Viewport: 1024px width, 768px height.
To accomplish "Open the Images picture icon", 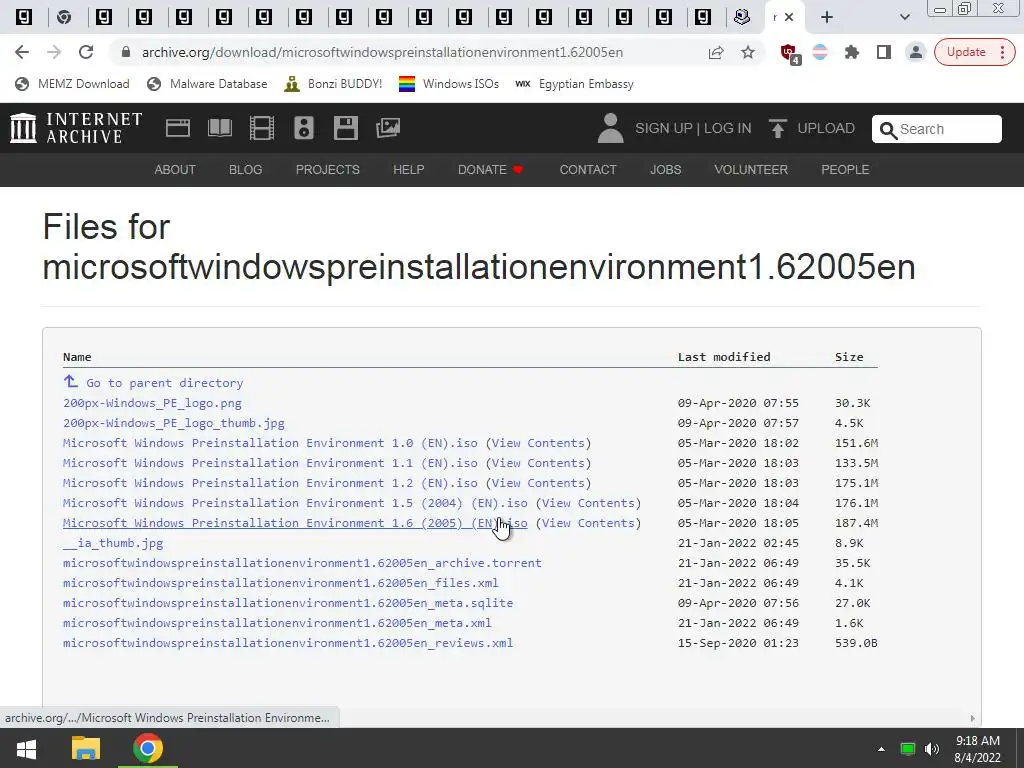I will click(x=388, y=128).
